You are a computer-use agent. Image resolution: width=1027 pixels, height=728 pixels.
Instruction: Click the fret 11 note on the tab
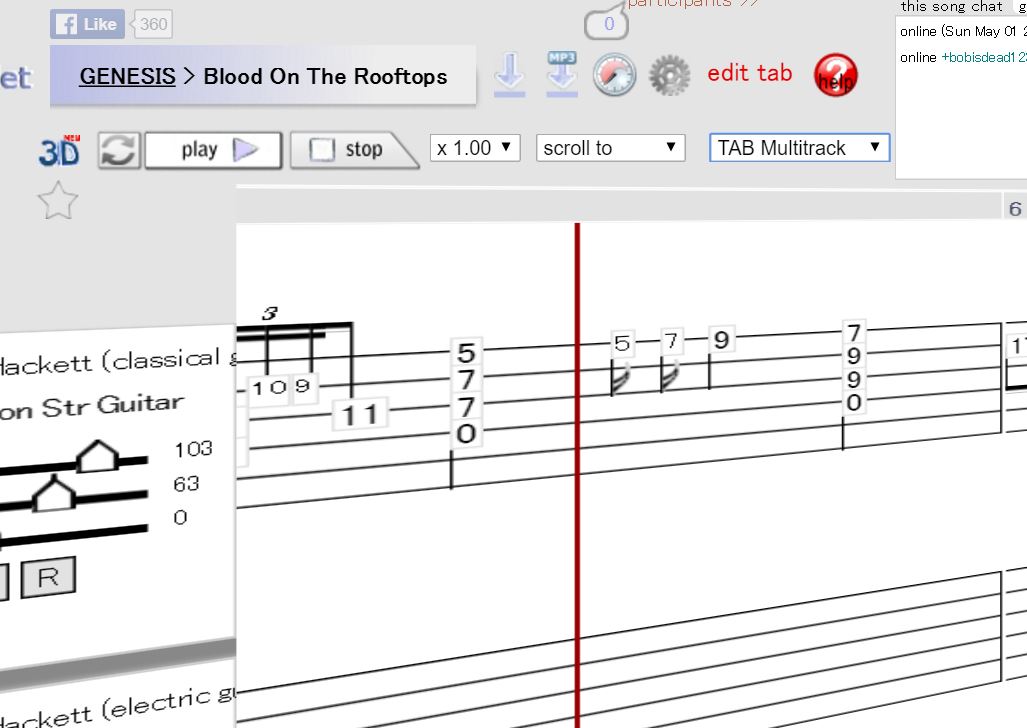click(x=360, y=415)
